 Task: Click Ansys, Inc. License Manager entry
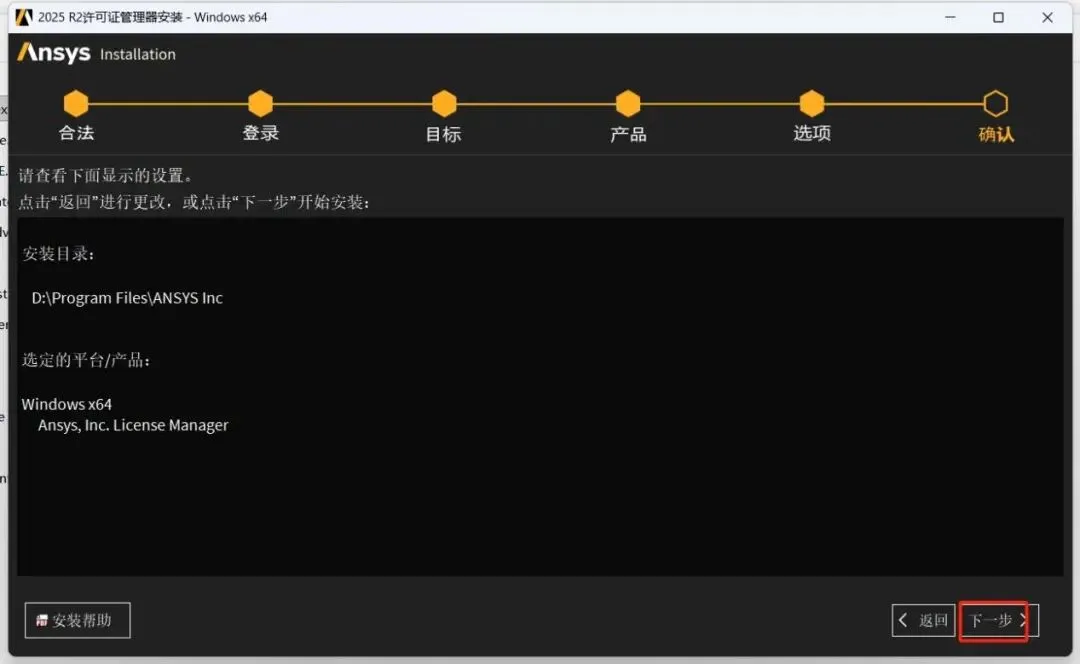click(133, 426)
